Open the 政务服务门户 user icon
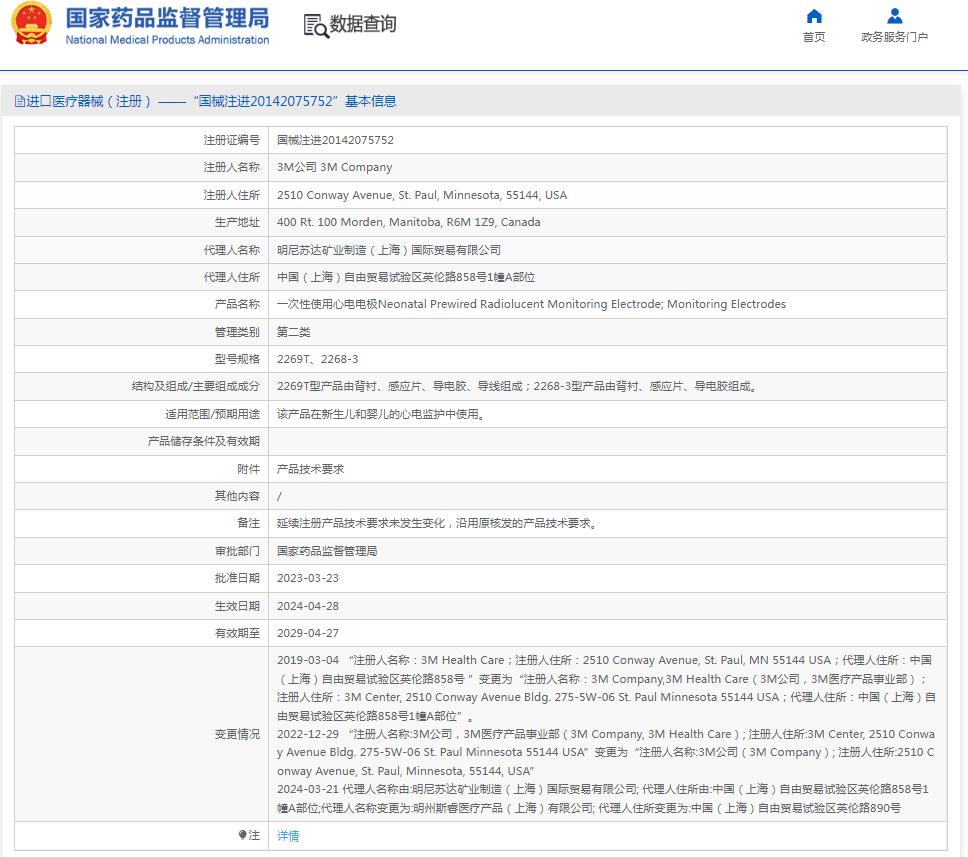Image resolution: width=968 pixels, height=857 pixels. tap(895, 16)
